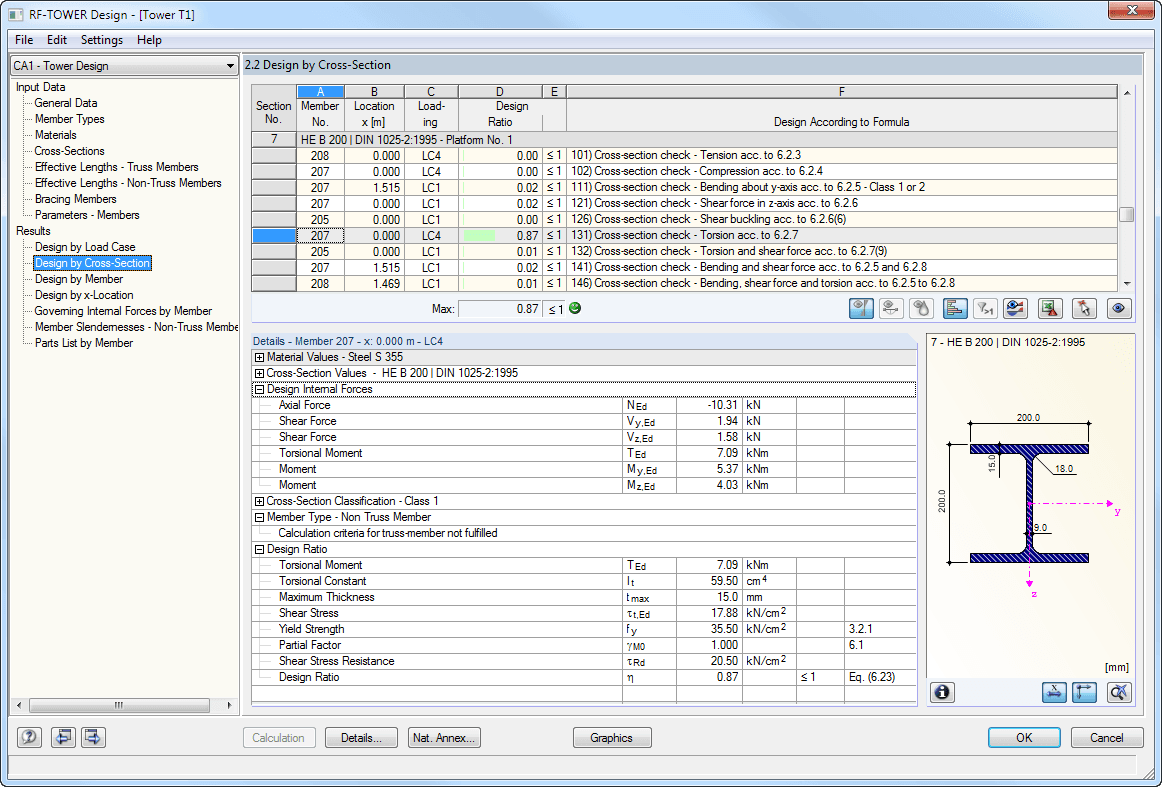Click the pick-member cursor icon in table toolbar
The height and width of the screenshot is (787, 1162).
tap(1084, 309)
